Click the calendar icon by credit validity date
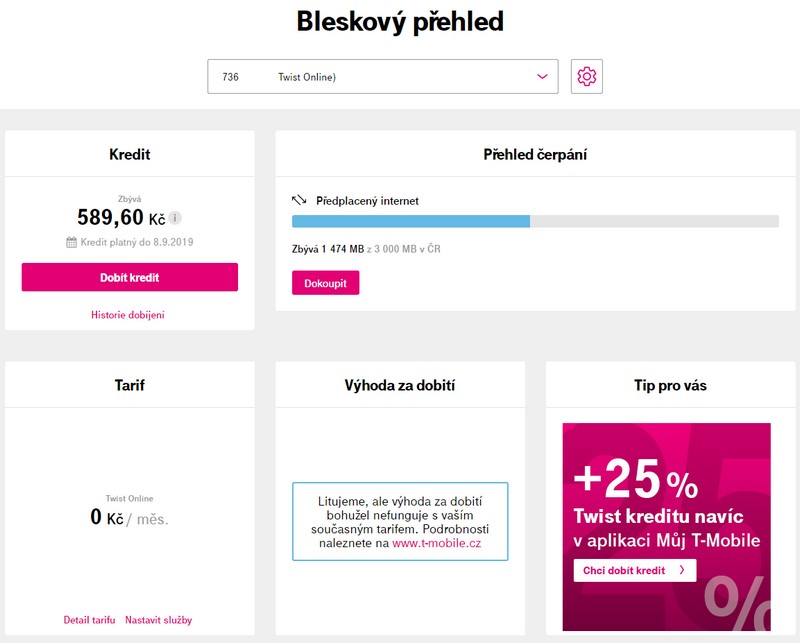 tap(71, 242)
